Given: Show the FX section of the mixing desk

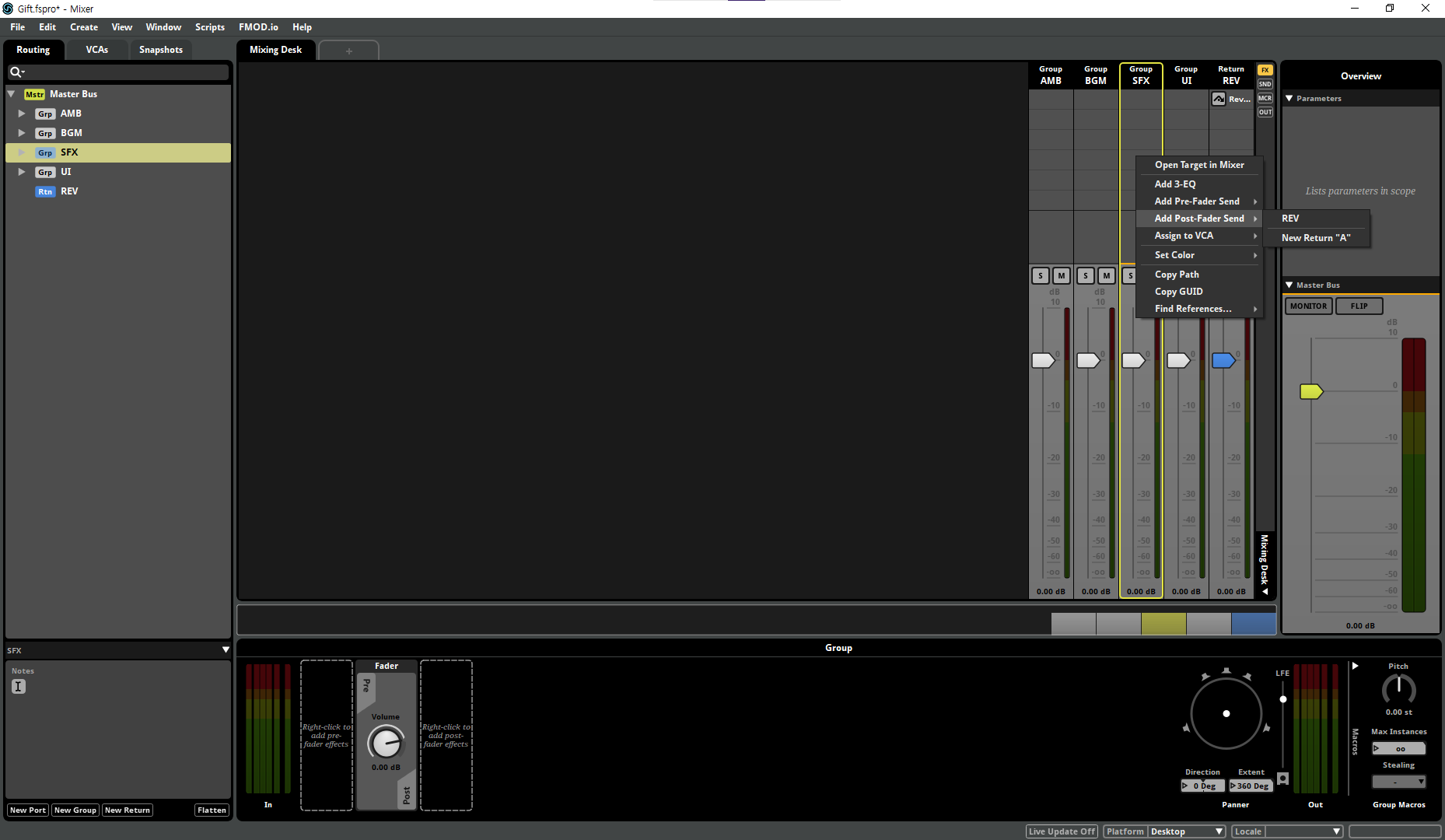Looking at the screenshot, I should coord(1265,70).
